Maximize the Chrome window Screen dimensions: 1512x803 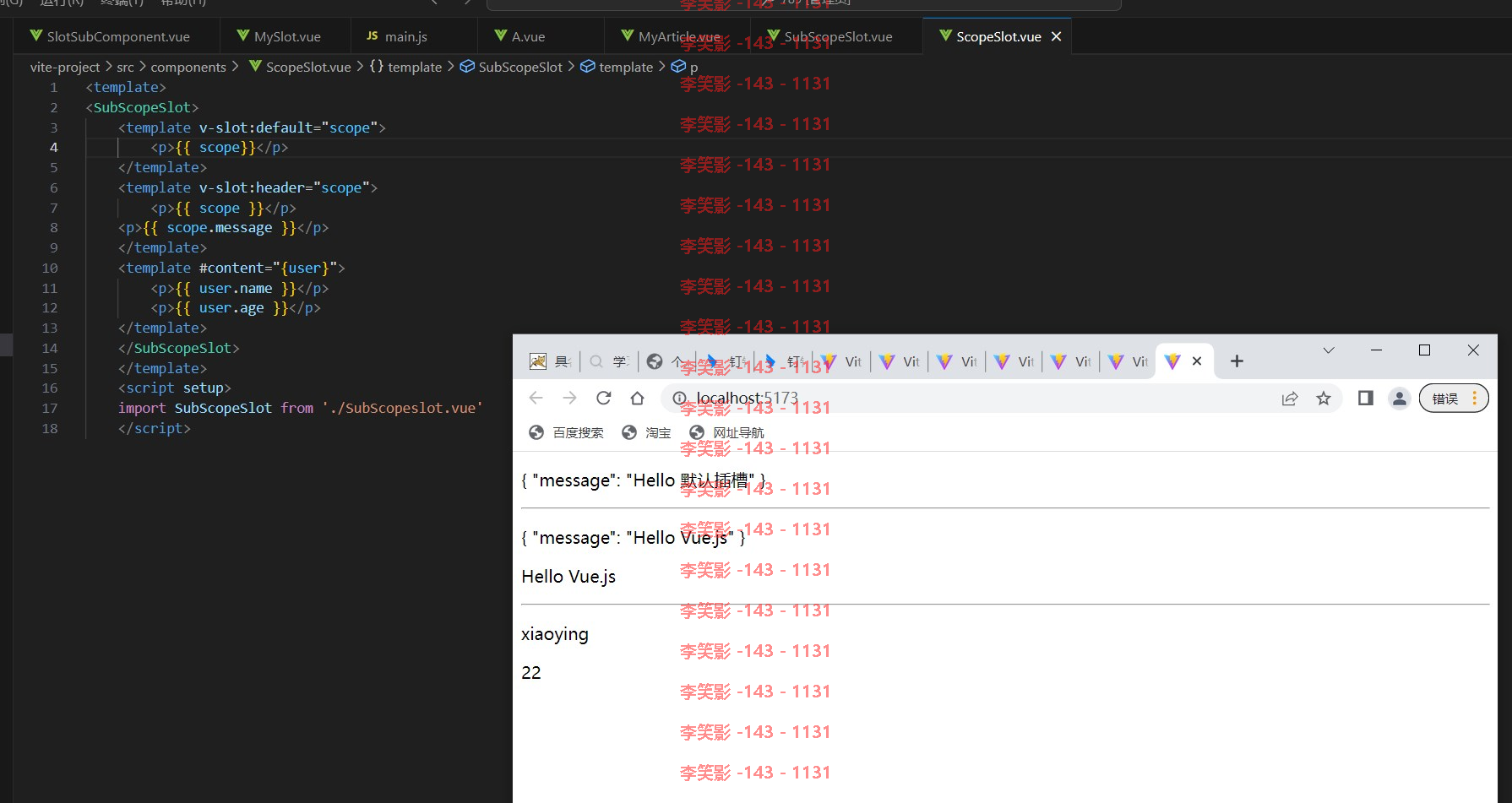pos(1424,350)
